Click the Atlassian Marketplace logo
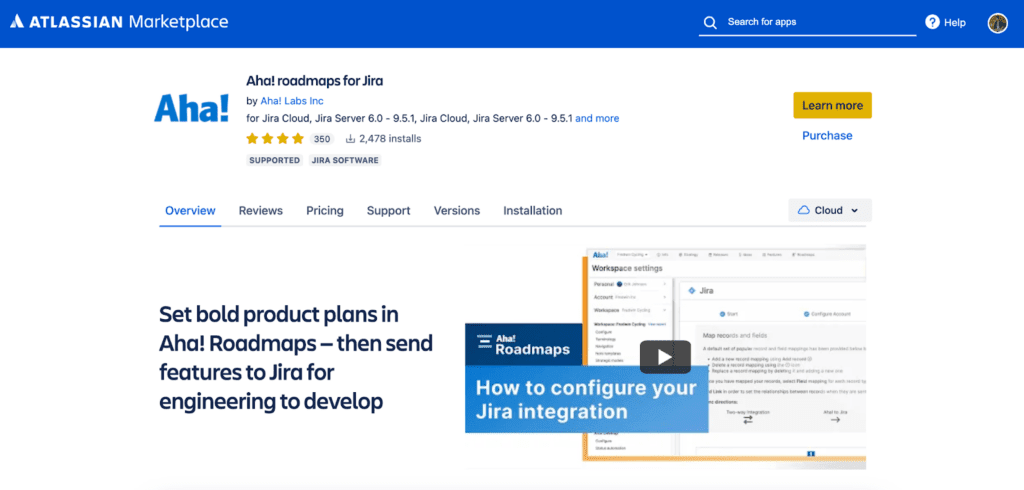The width and height of the screenshot is (1024, 490). [x=120, y=22]
